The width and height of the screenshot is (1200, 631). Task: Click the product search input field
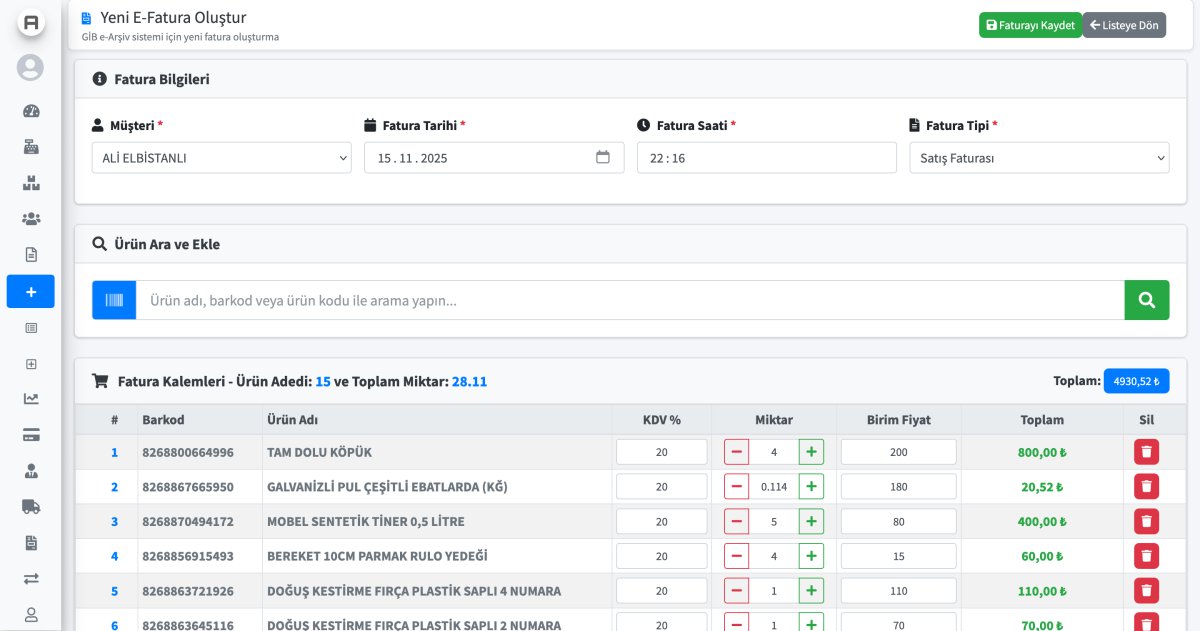pos(630,300)
